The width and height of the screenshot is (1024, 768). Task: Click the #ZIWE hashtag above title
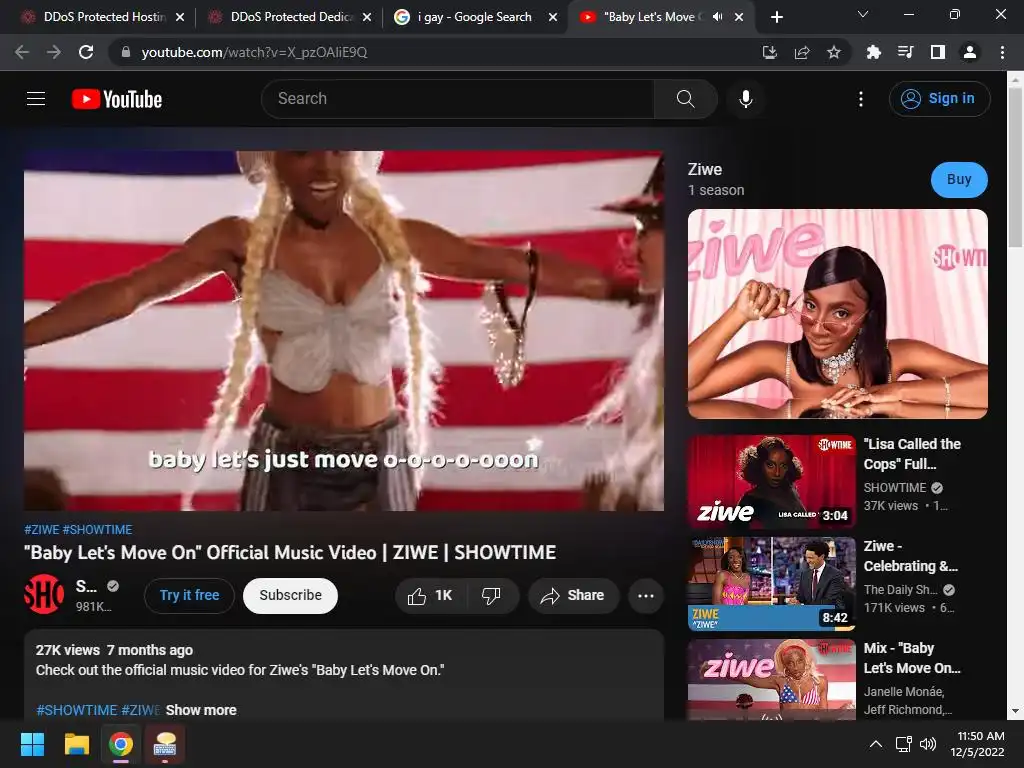coord(42,530)
